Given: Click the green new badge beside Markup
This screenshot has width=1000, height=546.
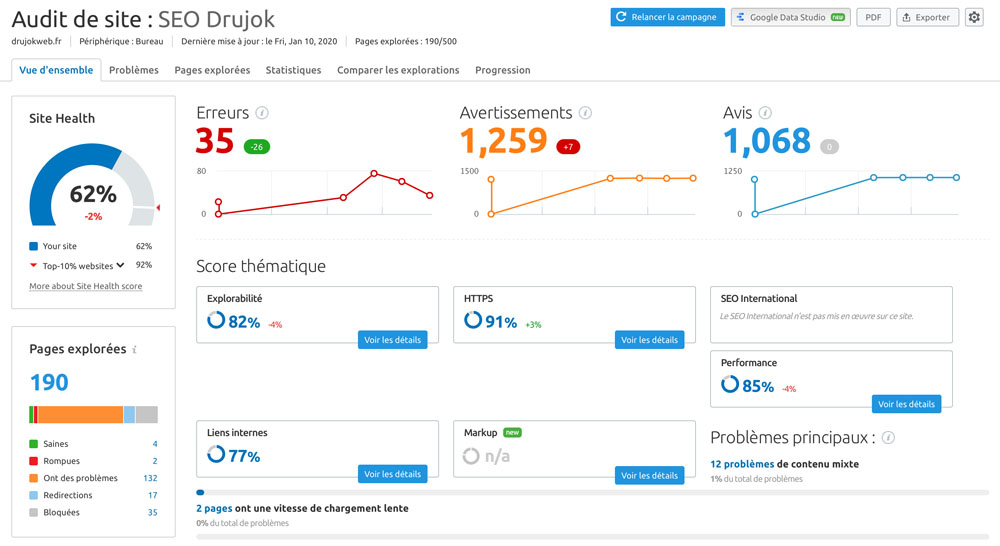Looking at the screenshot, I should [x=512, y=432].
